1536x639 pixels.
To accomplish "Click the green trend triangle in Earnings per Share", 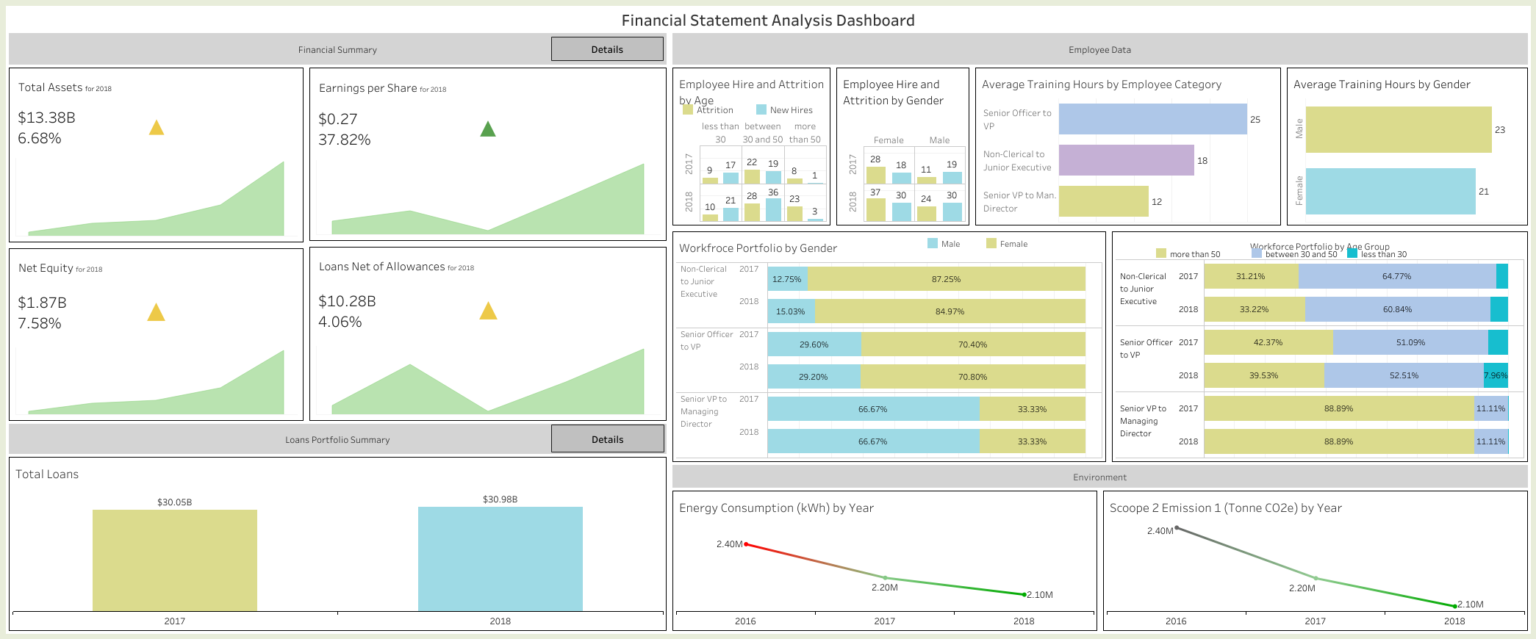I will click(488, 128).
